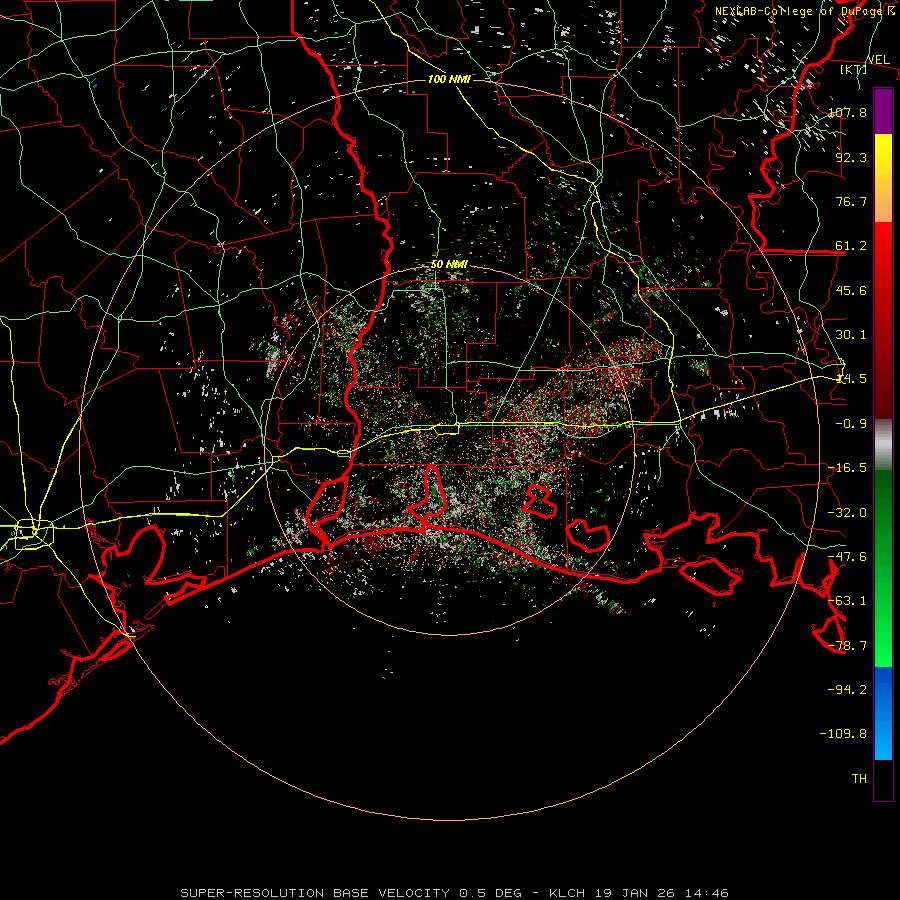
Task: Pick the blue segment of velocity scale
Action: [x=883, y=713]
